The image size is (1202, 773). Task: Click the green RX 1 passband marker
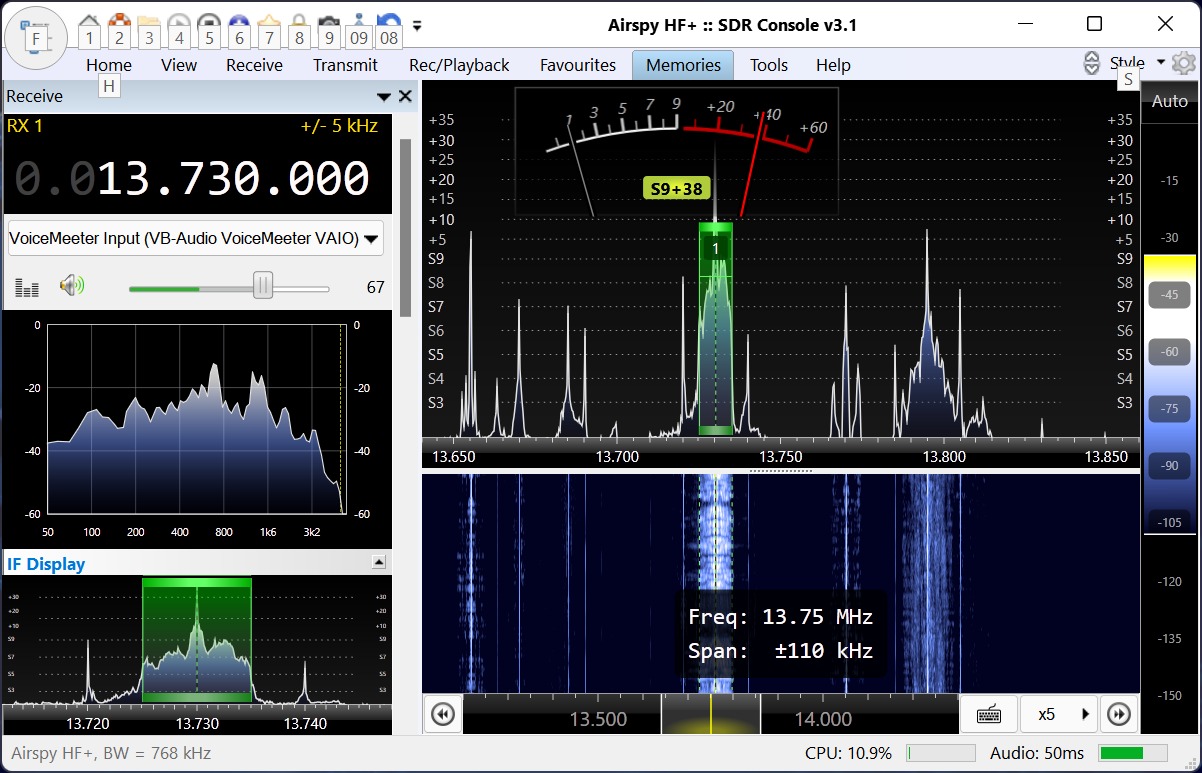click(715, 329)
